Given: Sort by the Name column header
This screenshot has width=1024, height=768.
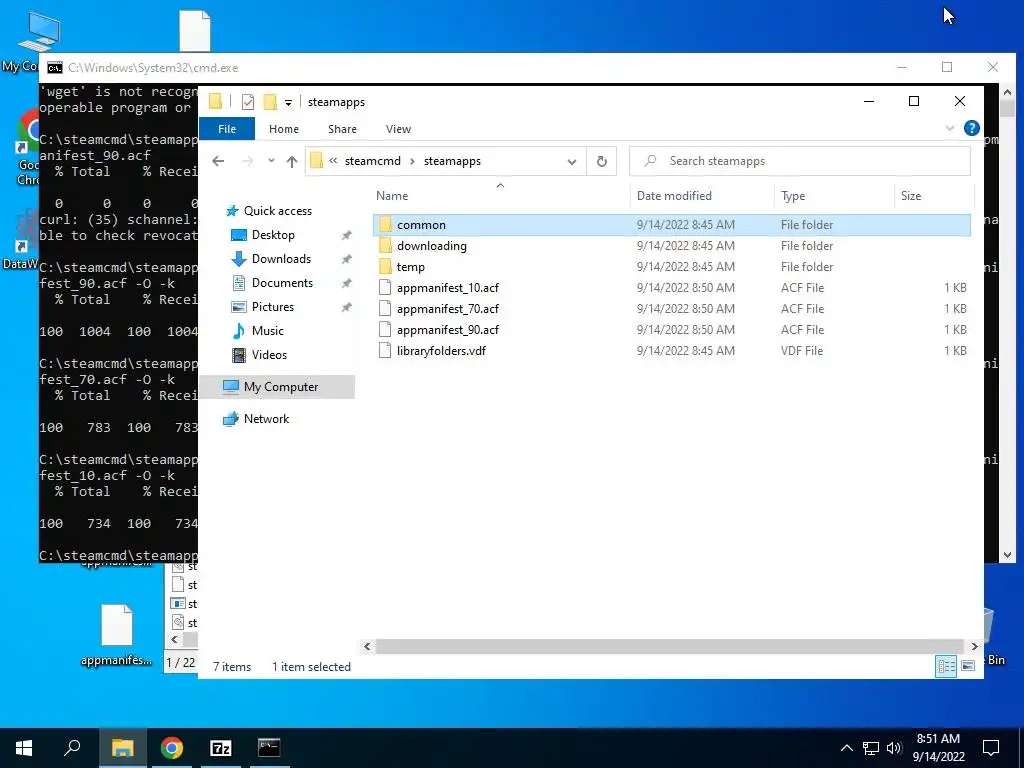Looking at the screenshot, I should click(x=392, y=195).
